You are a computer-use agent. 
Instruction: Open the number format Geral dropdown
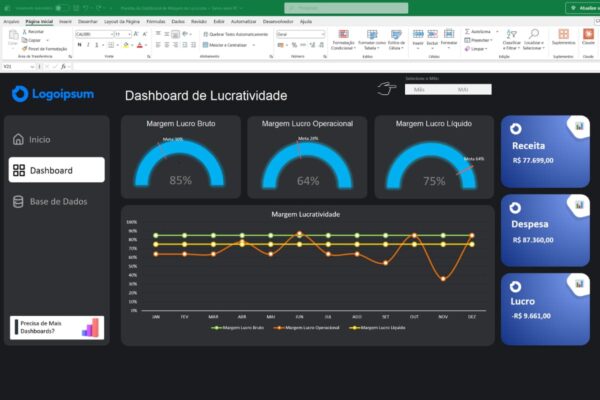point(323,34)
